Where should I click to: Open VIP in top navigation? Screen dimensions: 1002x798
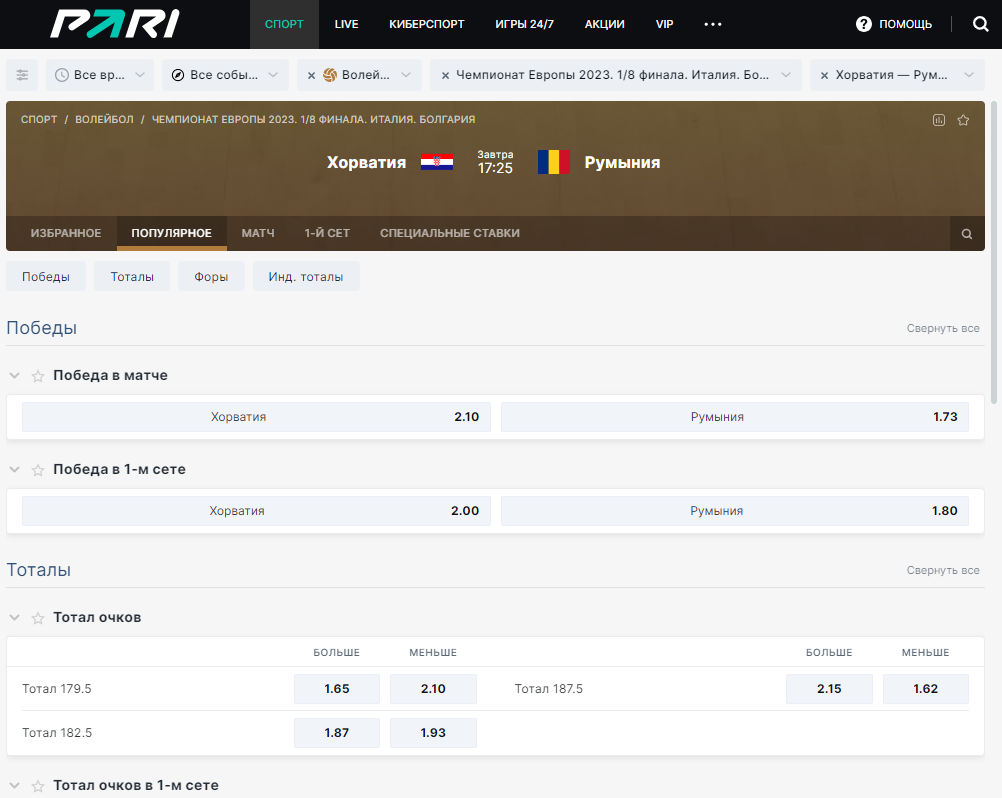665,24
